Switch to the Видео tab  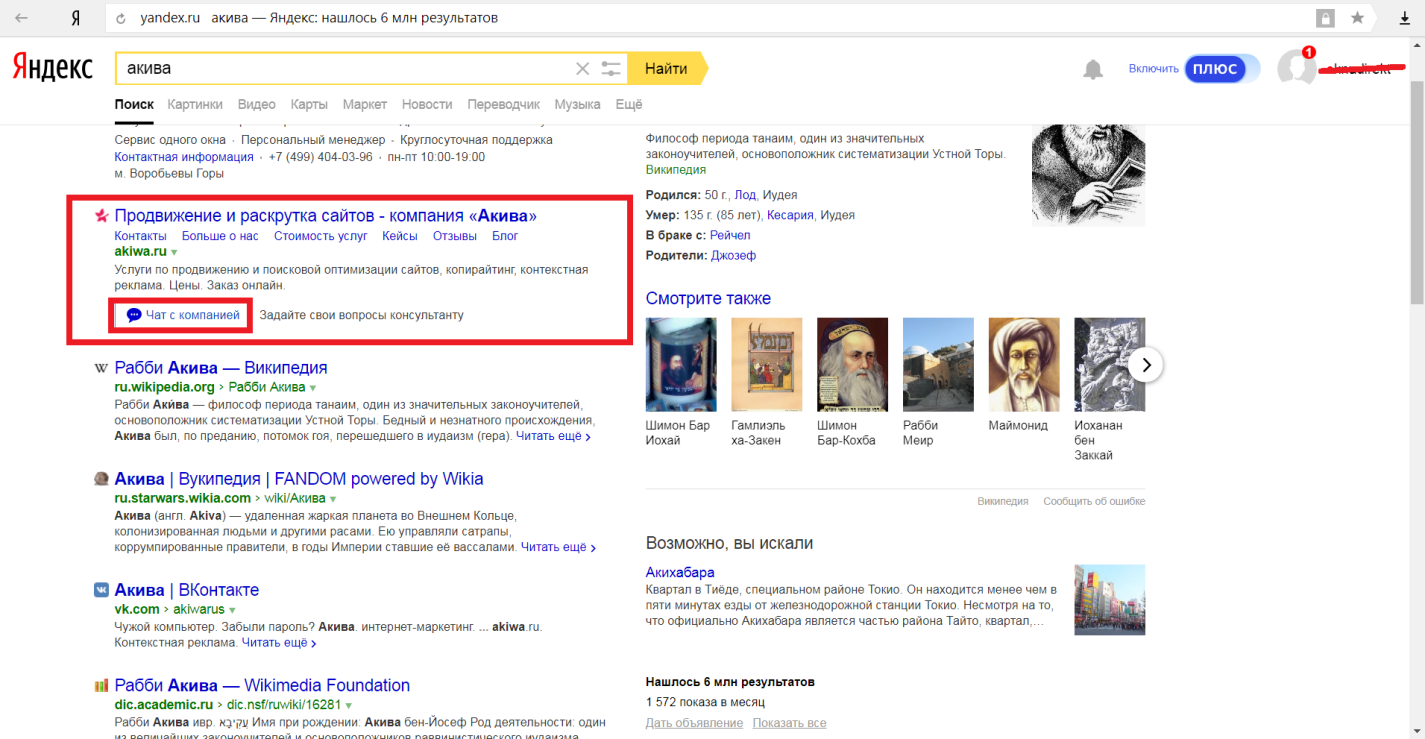tap(257, 104)
